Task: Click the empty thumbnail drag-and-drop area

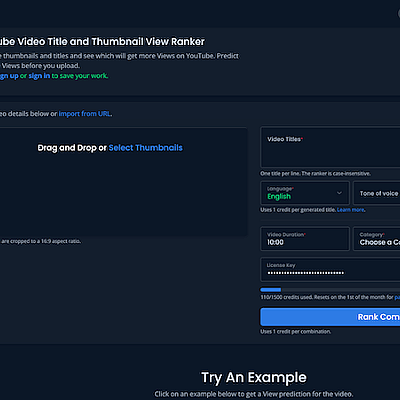Action: 123,182
